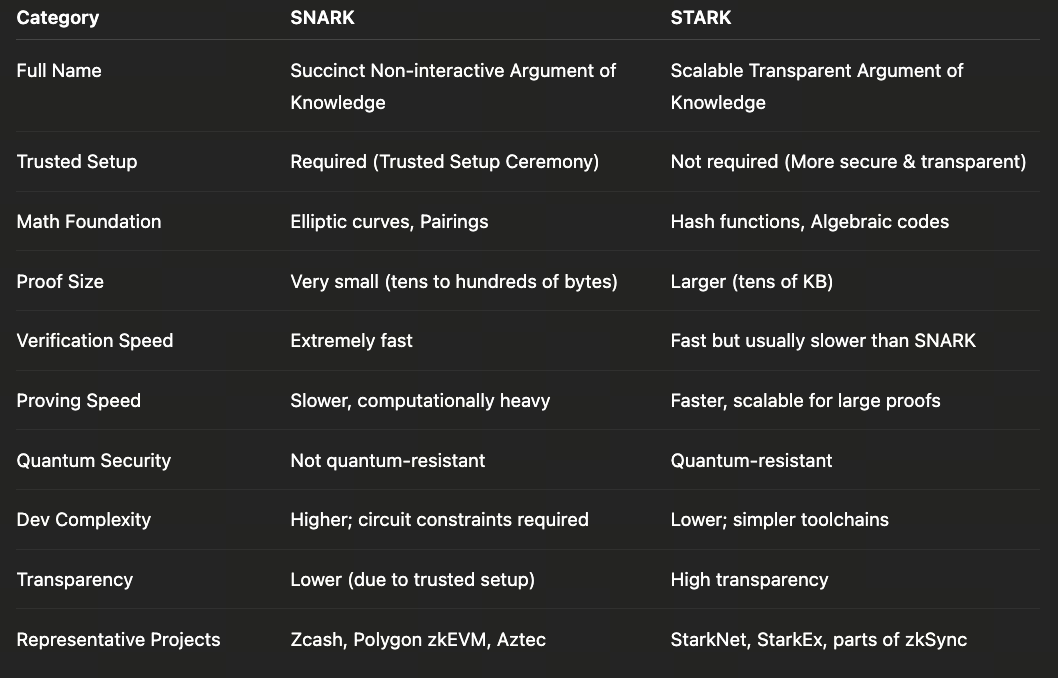Click the "Larger (tens of KB)" cell
1058x678 pixels.
point(752,281)
